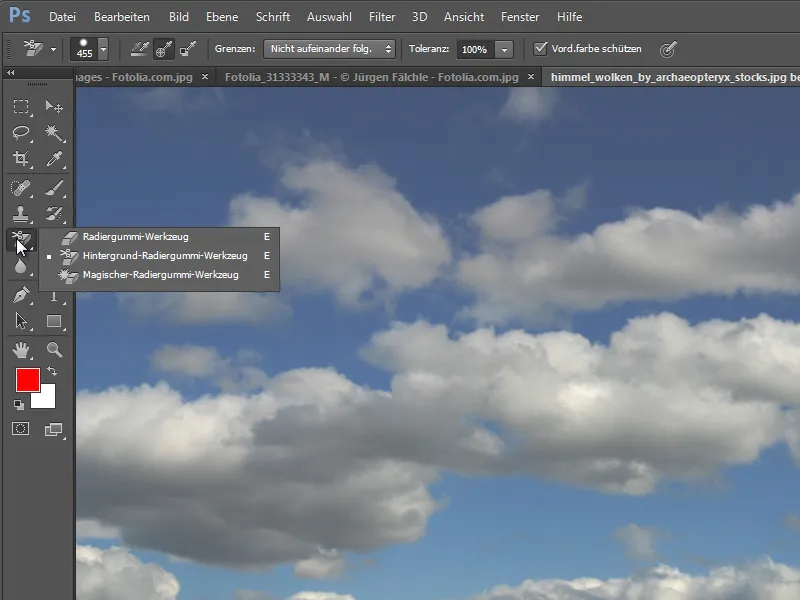Open the Datei menu

coord(62,17)
